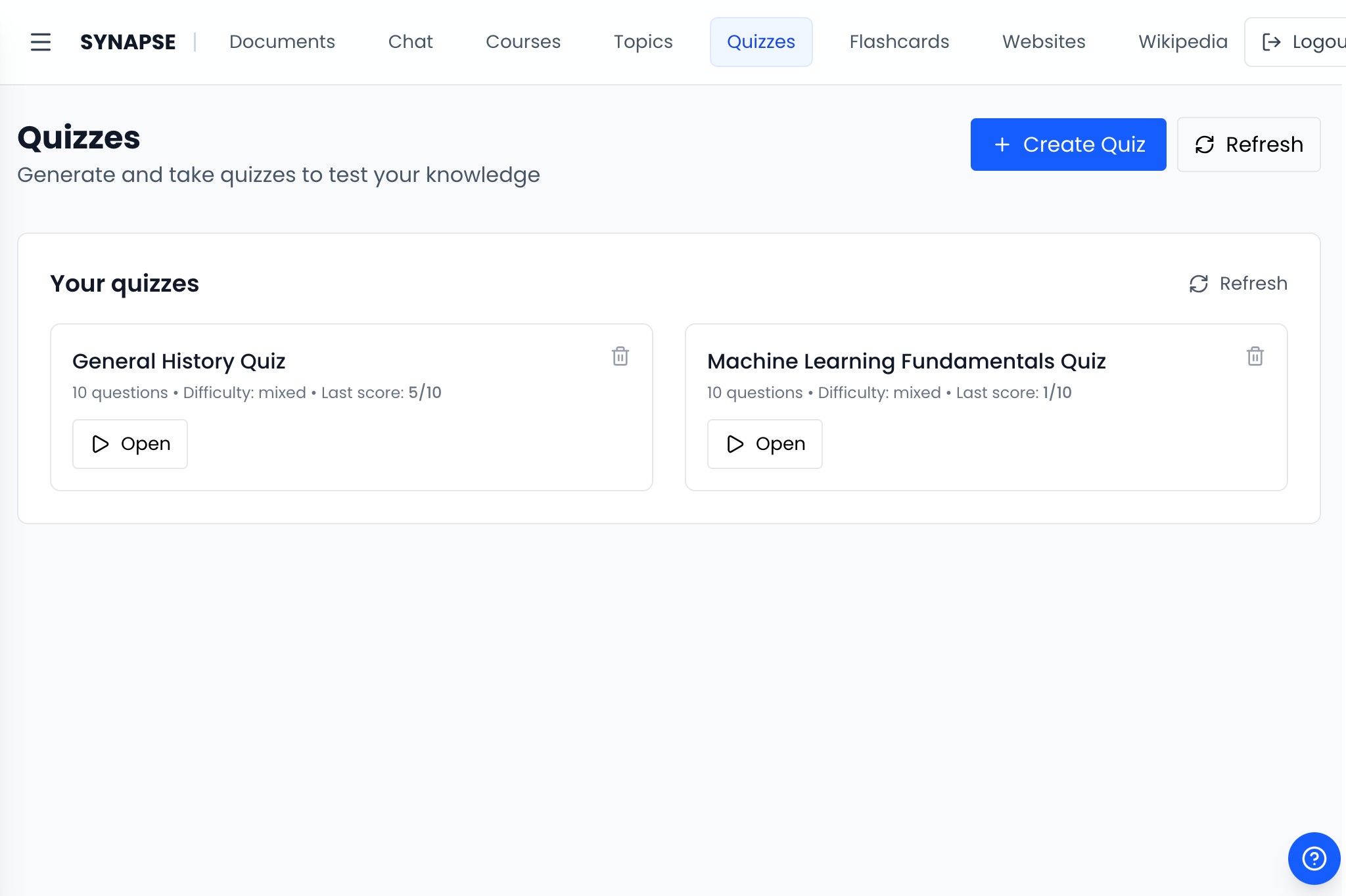Delete the General History Quiz
Screen dimensions: 1346x896
[620, 357]
